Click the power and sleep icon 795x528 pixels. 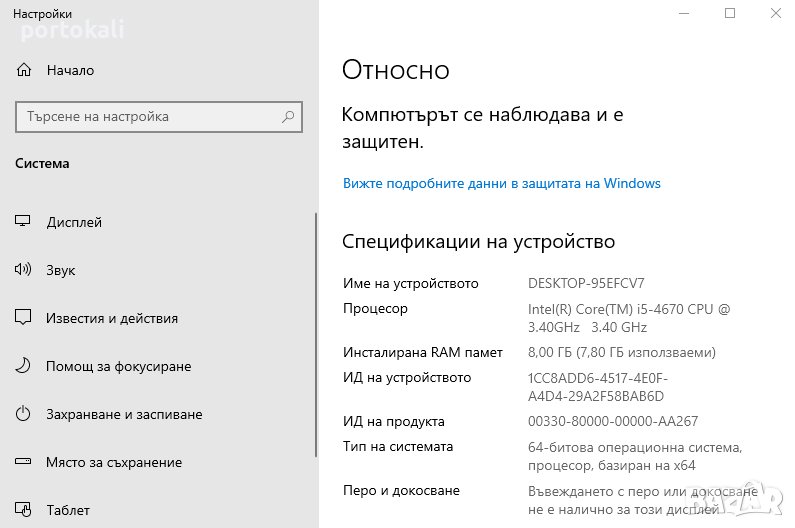(x=23, y=414)
